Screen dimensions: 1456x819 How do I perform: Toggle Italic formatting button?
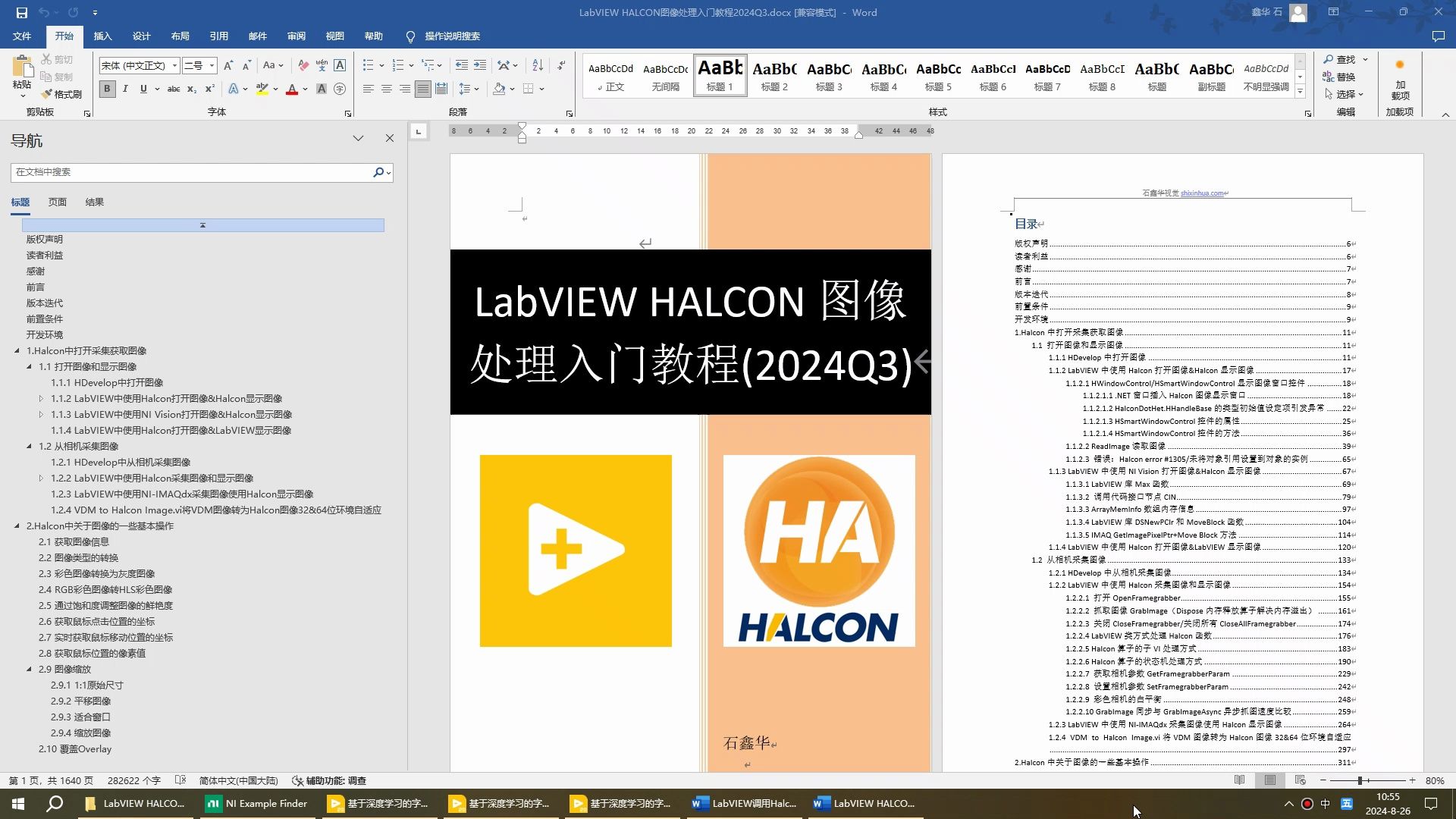[x=125, y=89]
